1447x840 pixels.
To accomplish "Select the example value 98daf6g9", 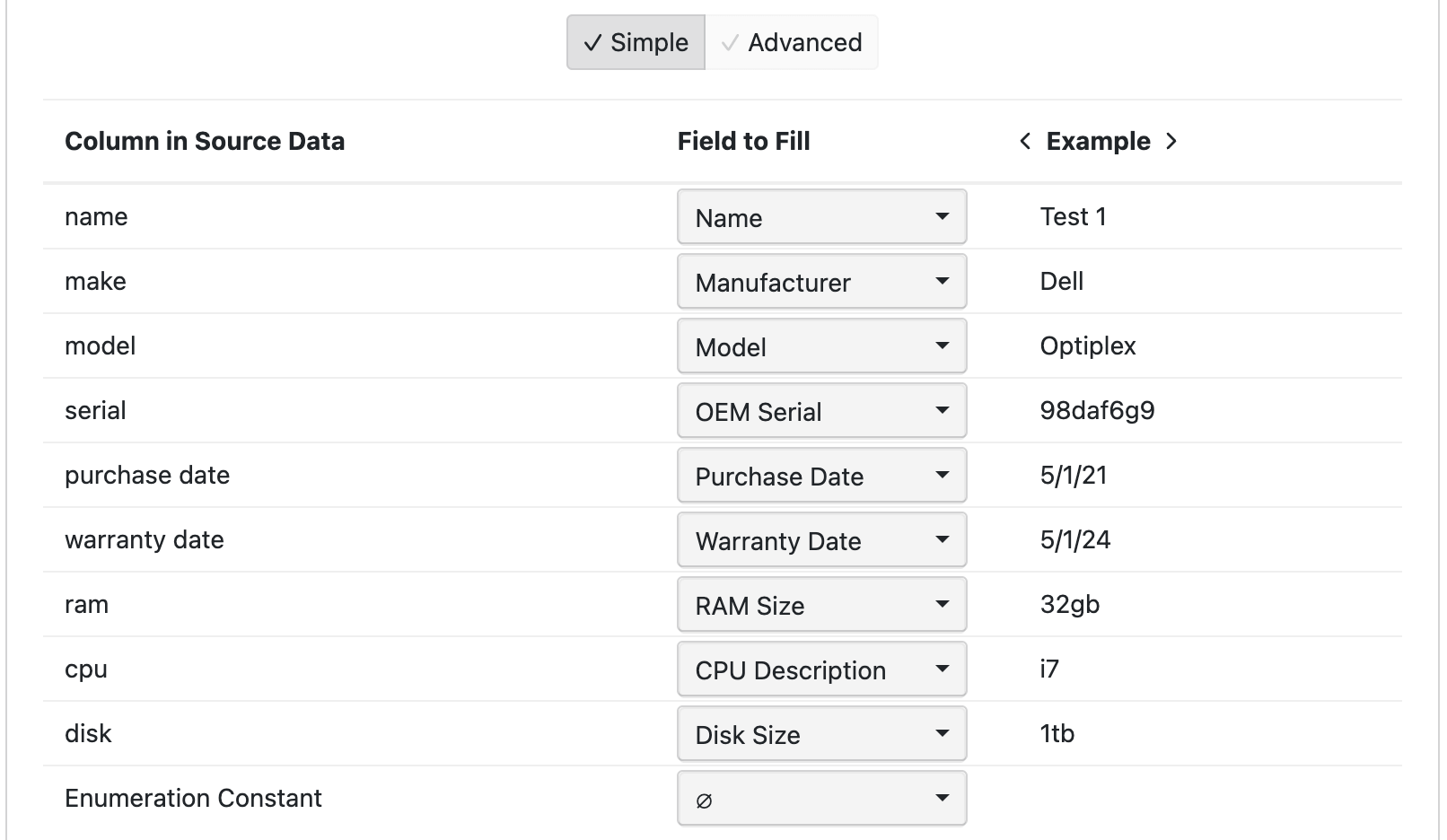I will 1097,410.
